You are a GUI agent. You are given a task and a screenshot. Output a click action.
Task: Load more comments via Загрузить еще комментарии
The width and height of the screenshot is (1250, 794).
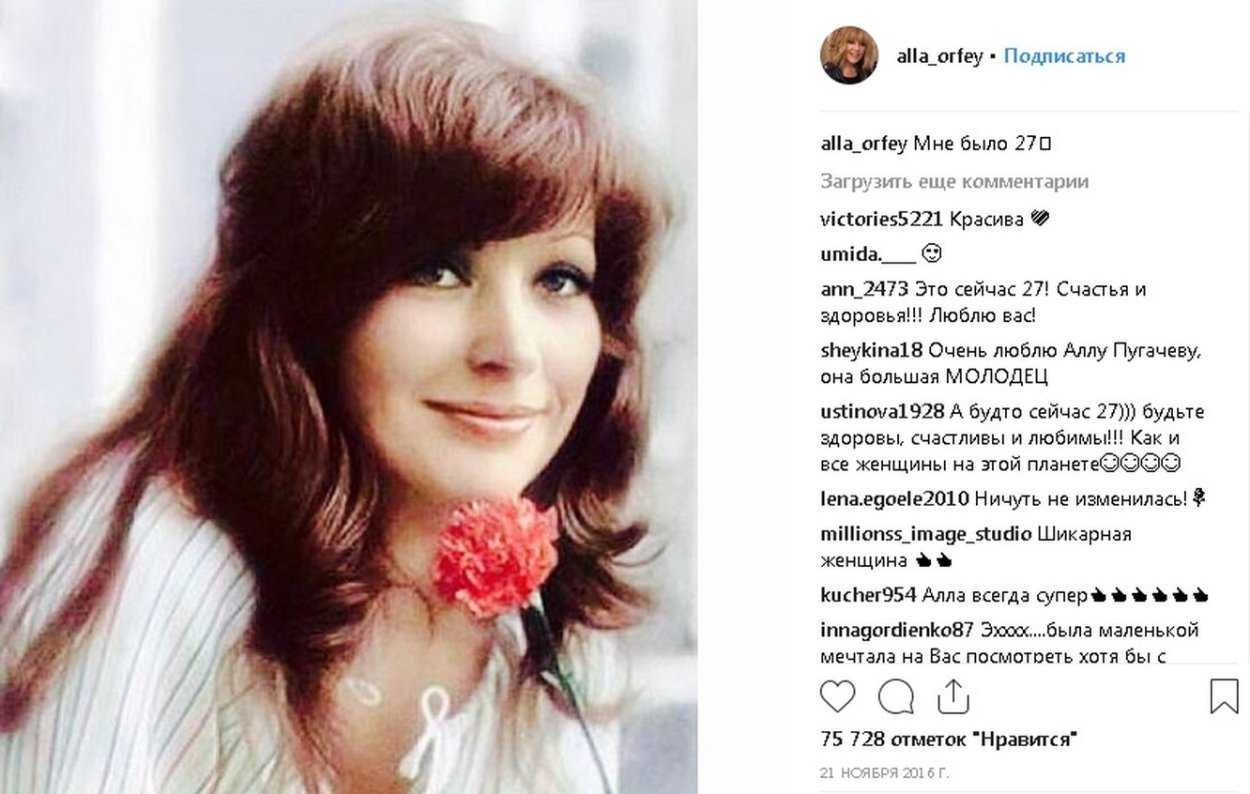954,182
